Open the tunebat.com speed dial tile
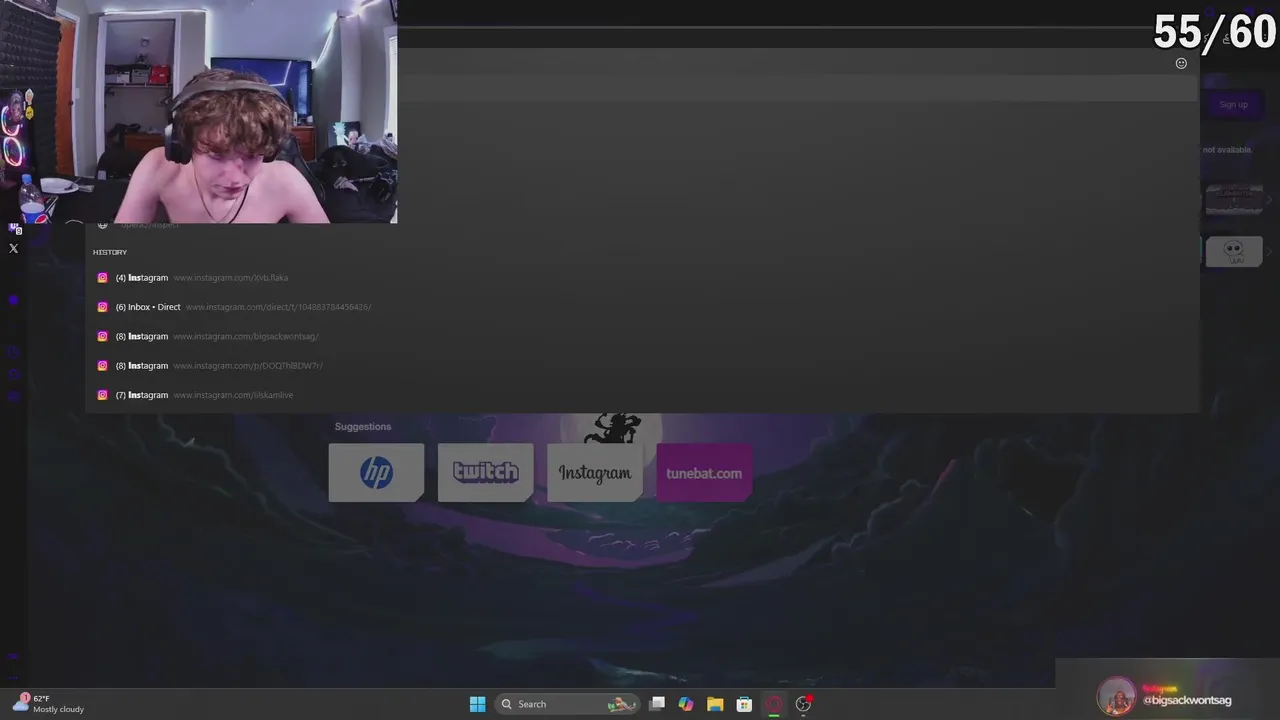This screenshot has width=1280, height=720. click(x=704, y=473)
